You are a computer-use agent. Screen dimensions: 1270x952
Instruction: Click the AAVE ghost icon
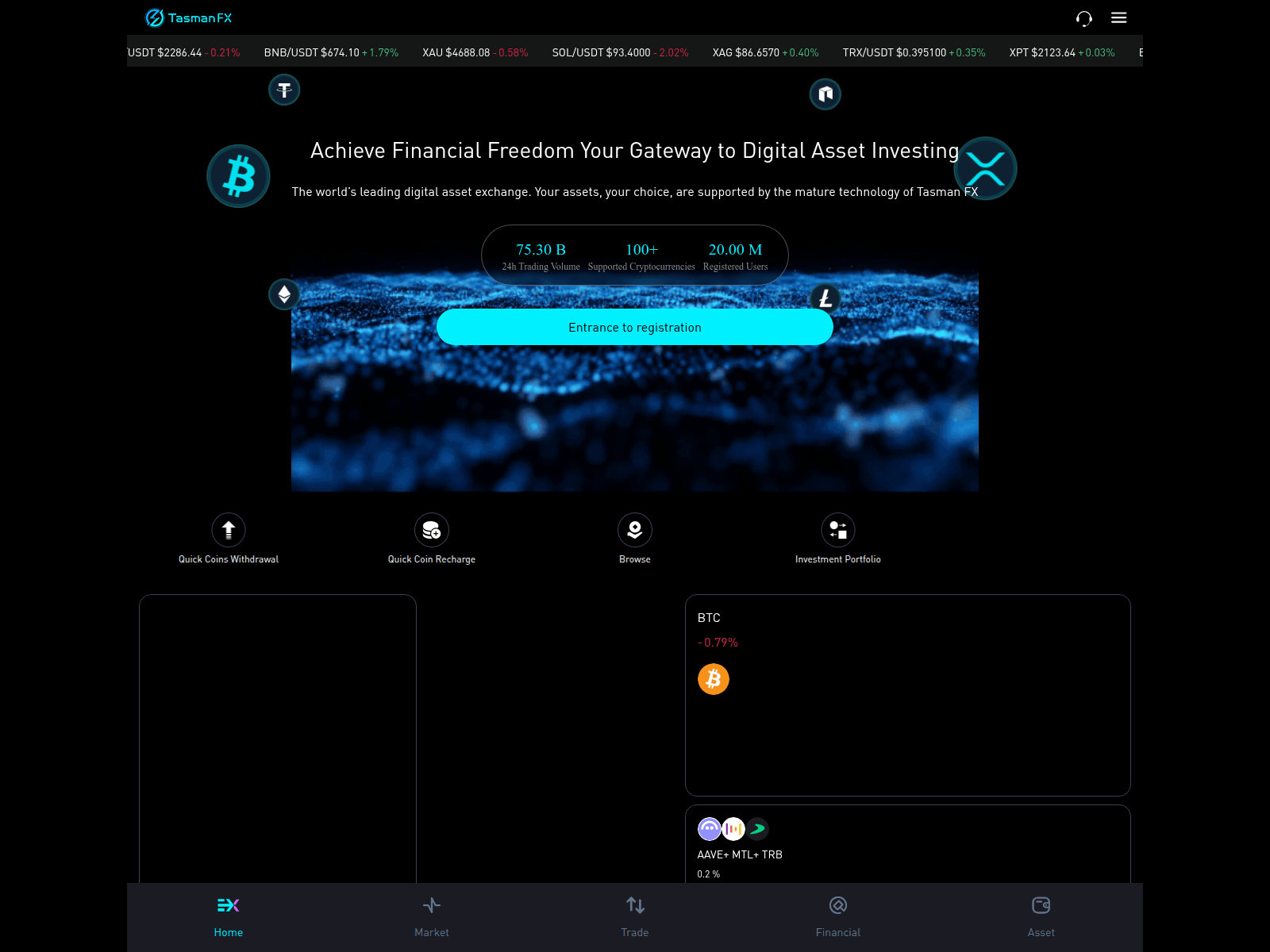pyautogui.click(x=710, y=829)
